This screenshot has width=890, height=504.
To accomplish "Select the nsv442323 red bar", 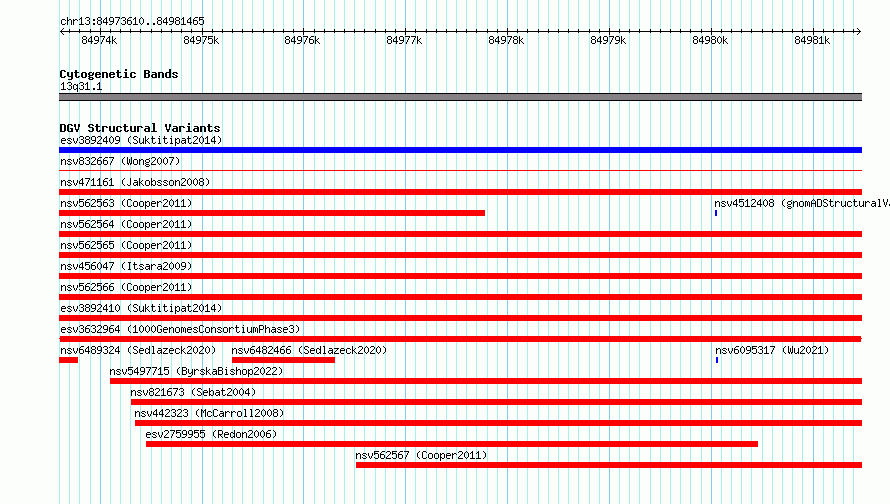I will 498,423.
